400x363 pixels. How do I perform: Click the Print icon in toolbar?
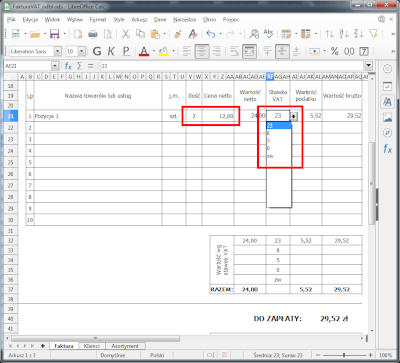tap(93, 34)
